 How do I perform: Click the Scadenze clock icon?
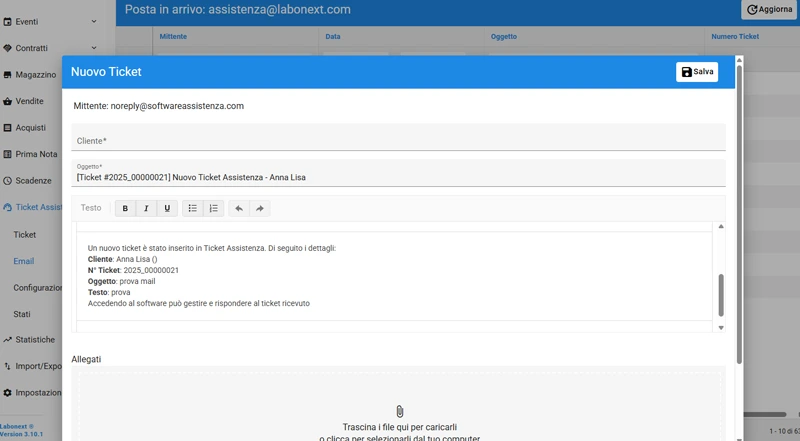pos(7,181)
